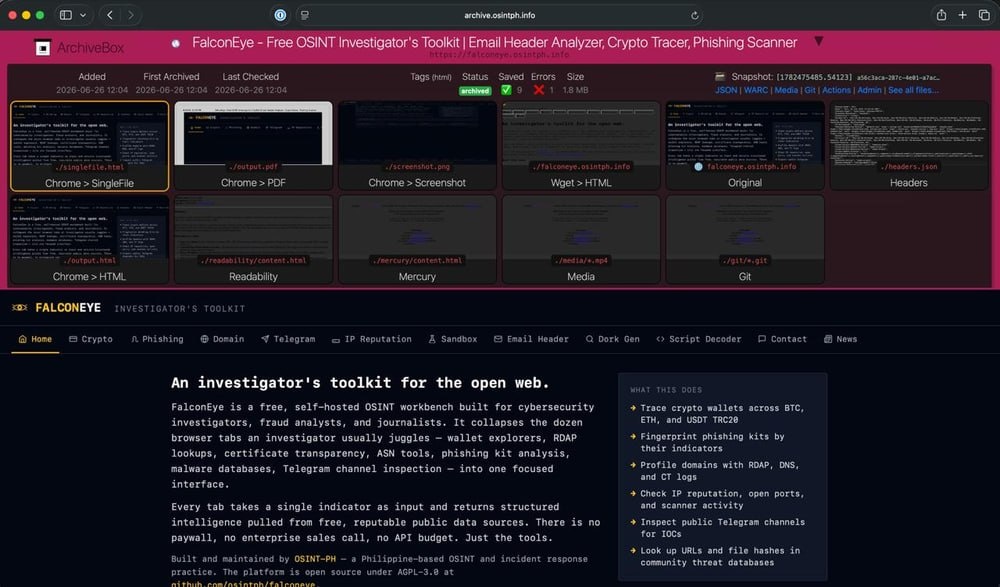Open the JSON snapshot link
The width and height of the screenshot is (1000, 587).
point(726,90)
